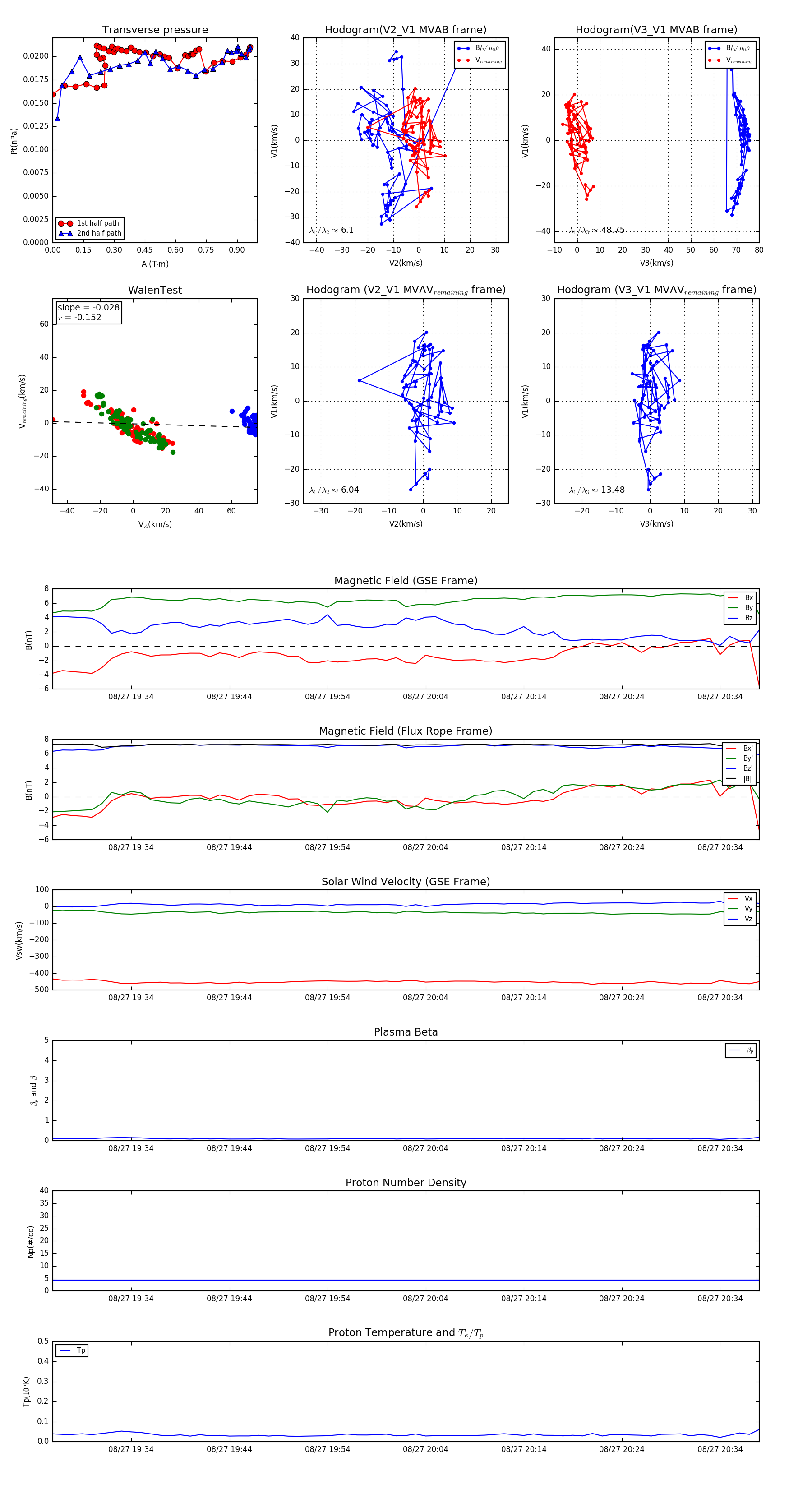Select the 'Vy' legend entry in velocity plot
The width and height of the screenshot is (812, 1489).
click(x=740, y=909)
